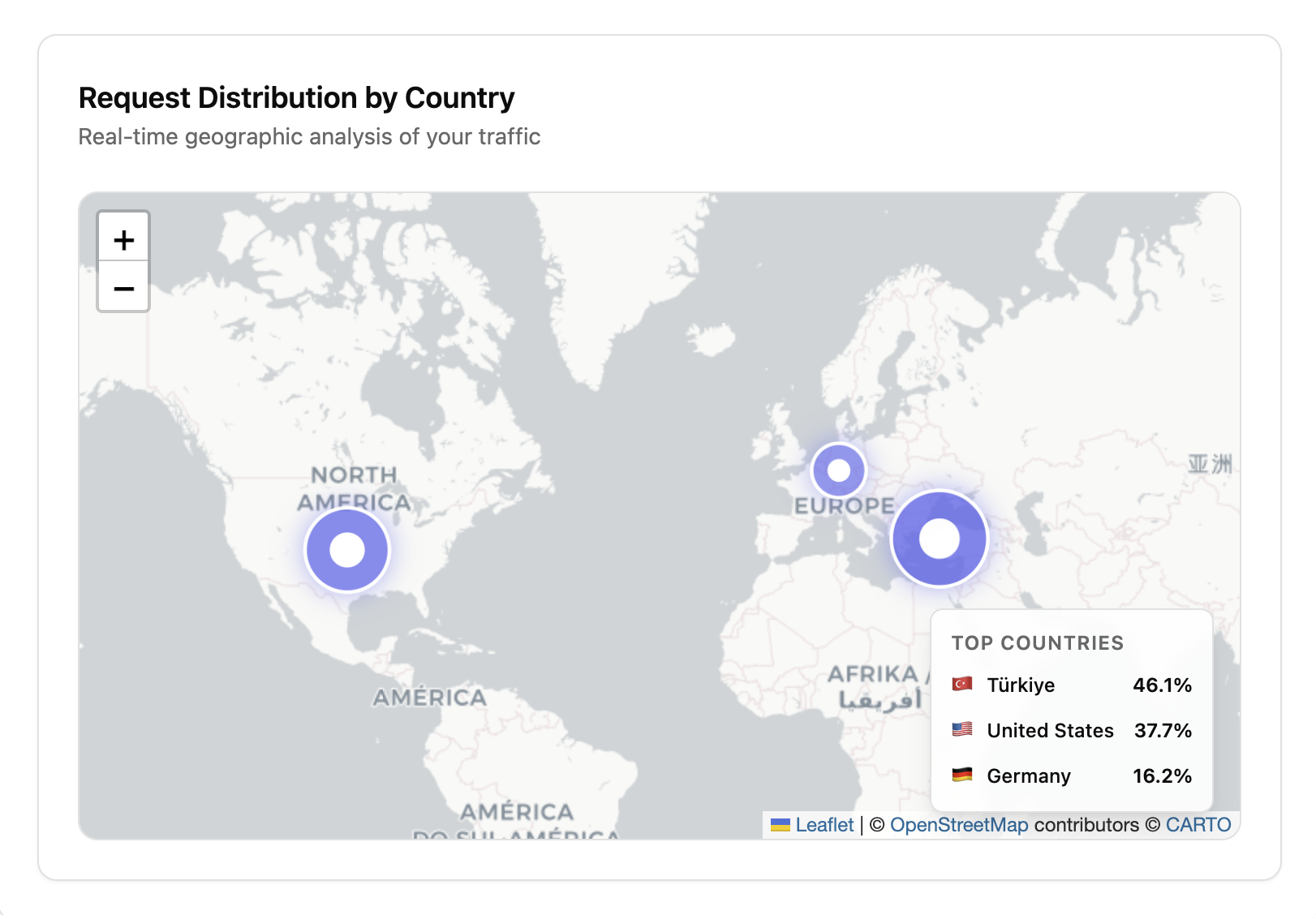
Task: Click the Türkiye flag icon
Action: click(962, 685)
